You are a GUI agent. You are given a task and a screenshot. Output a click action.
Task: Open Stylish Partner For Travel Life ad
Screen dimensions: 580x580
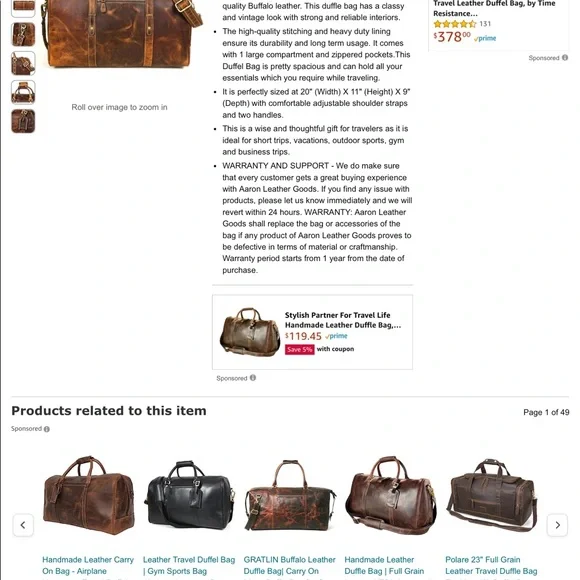coord(343,320)
